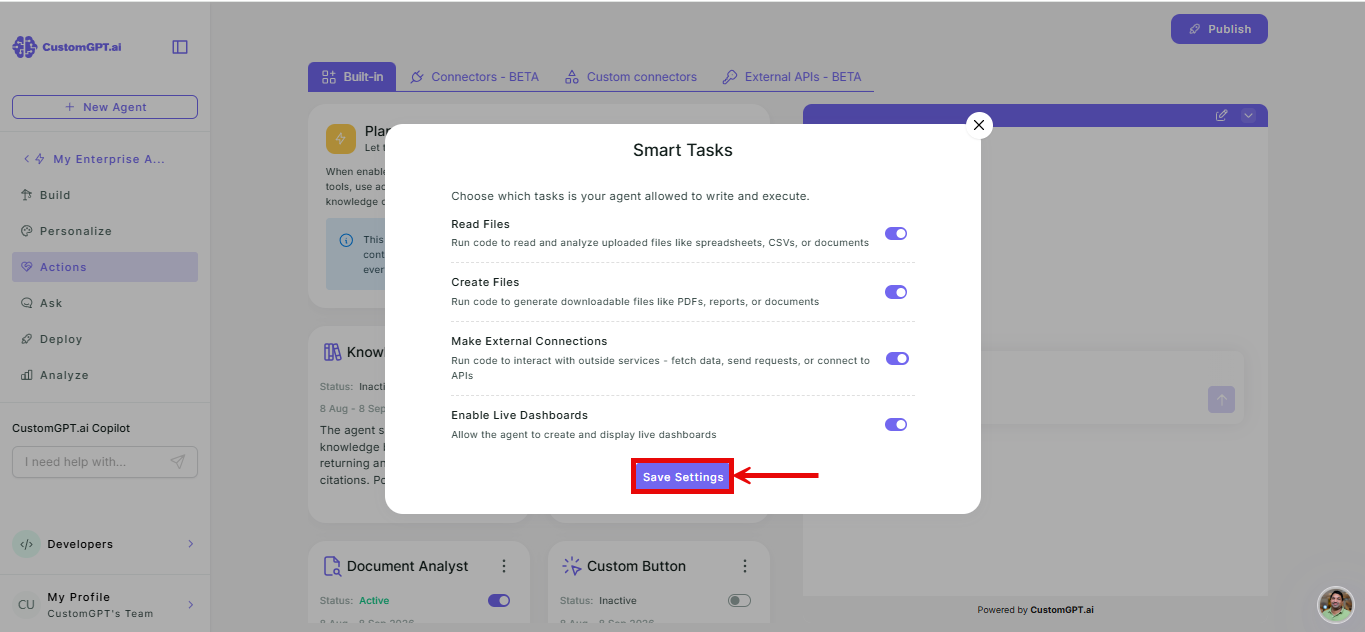Click the Developers code icon
Viewport: 1365px width, 632px height.
click(x=26, y=544)
